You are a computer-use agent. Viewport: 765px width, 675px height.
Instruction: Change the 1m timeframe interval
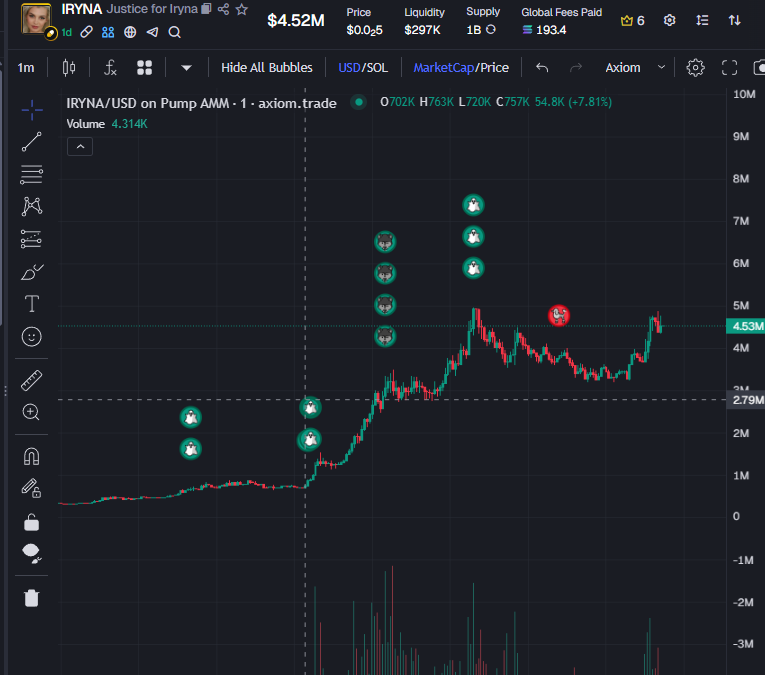point(26,67)
